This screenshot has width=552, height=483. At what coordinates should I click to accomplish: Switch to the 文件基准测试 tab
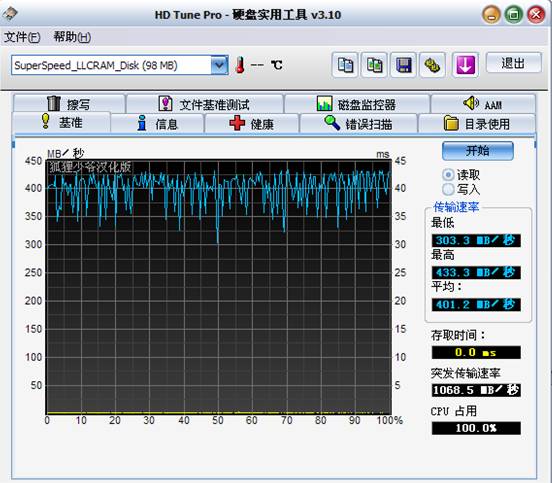205,104
